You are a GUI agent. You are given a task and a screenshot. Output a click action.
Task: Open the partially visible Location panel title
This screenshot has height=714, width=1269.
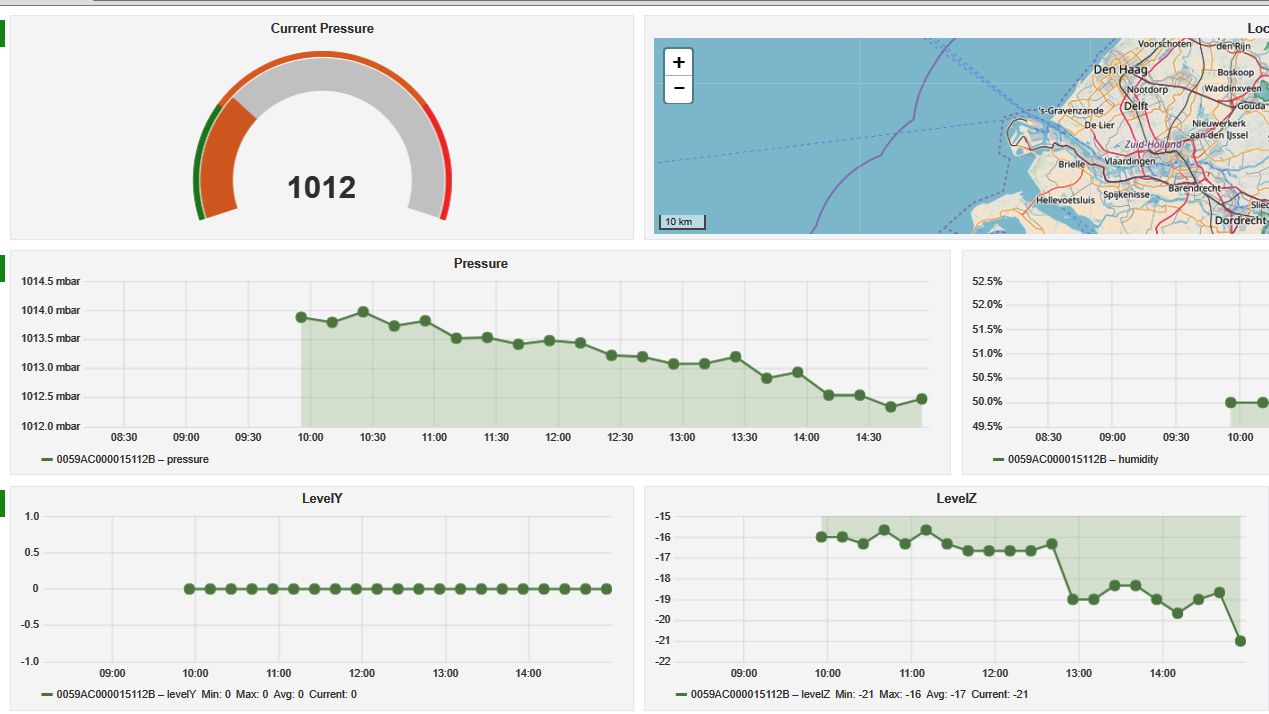tap(1257, 29)
